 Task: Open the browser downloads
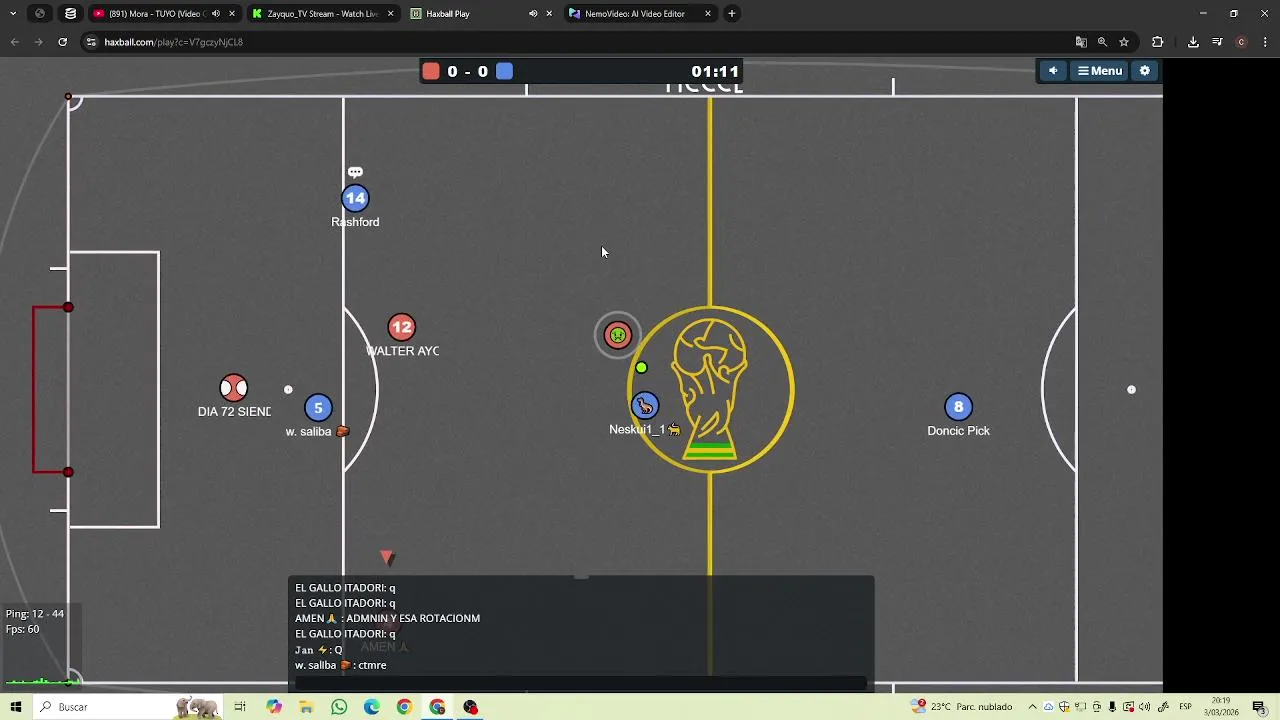pos(1193,42)
